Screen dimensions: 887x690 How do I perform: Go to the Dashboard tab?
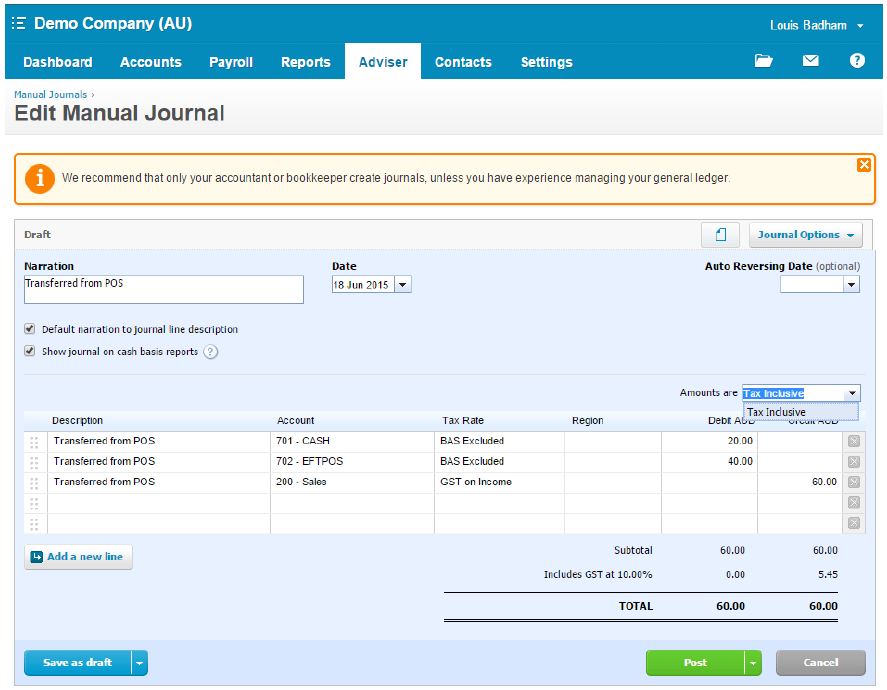(x=58, y=62)
